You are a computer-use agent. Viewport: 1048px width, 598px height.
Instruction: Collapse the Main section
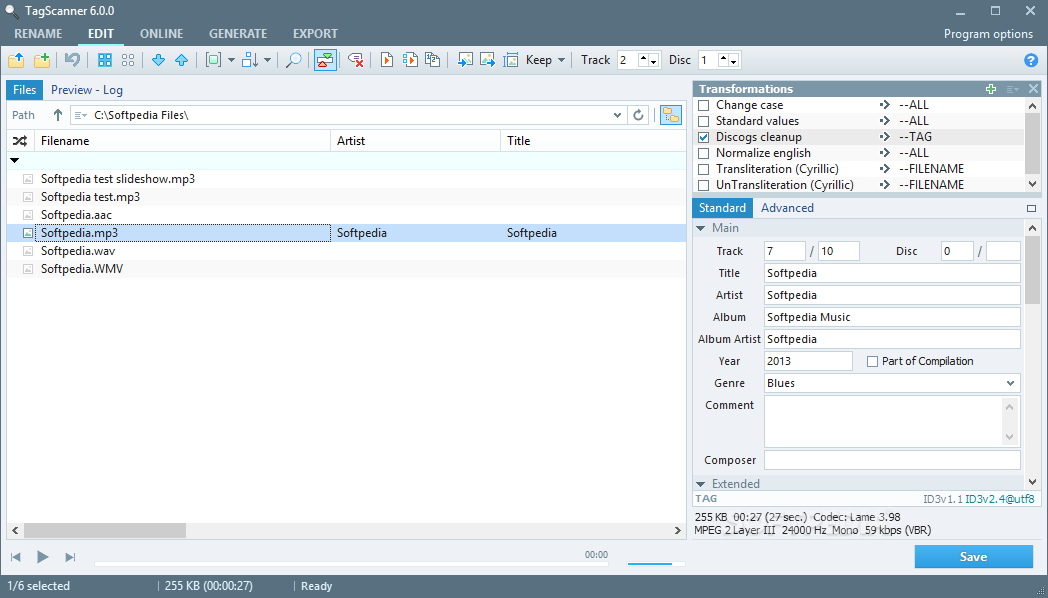point(700,229)
